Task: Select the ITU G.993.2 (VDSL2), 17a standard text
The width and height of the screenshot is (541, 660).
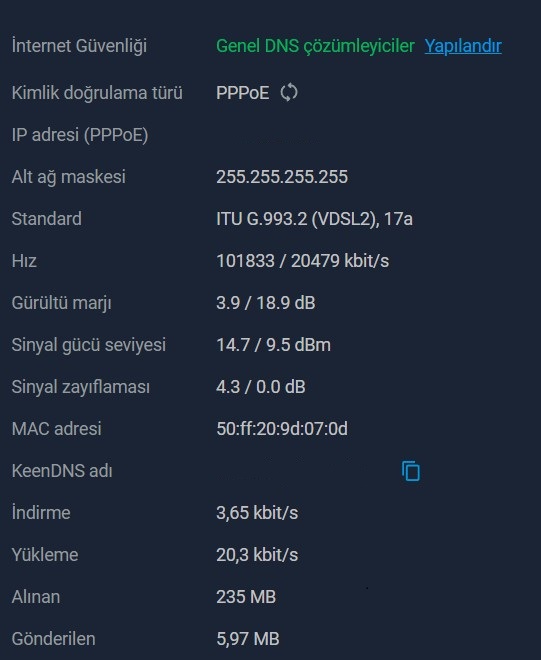Action: tap(314, 219)
